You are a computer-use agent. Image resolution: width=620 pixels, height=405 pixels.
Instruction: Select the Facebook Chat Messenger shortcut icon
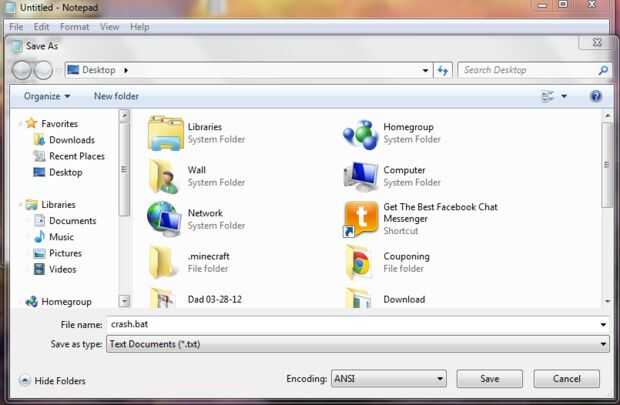360,219
